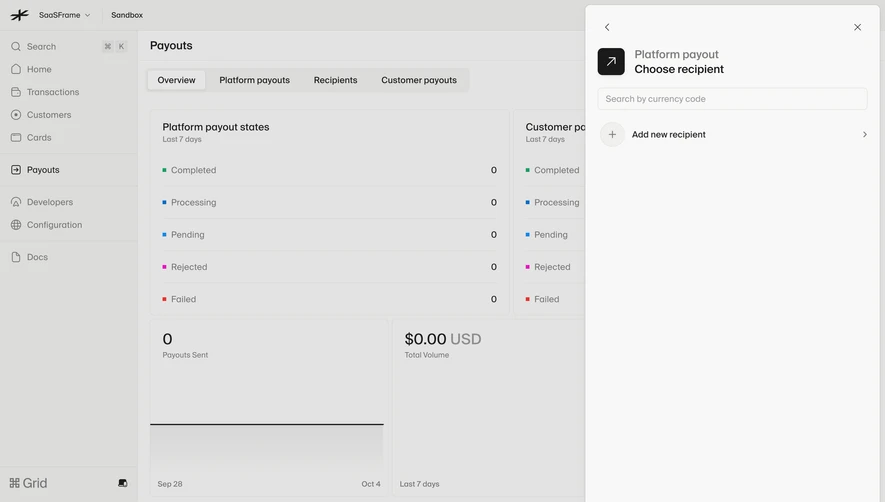Click the Docs file icon
The image size is (885, 502).
click(x=16, y=257)
